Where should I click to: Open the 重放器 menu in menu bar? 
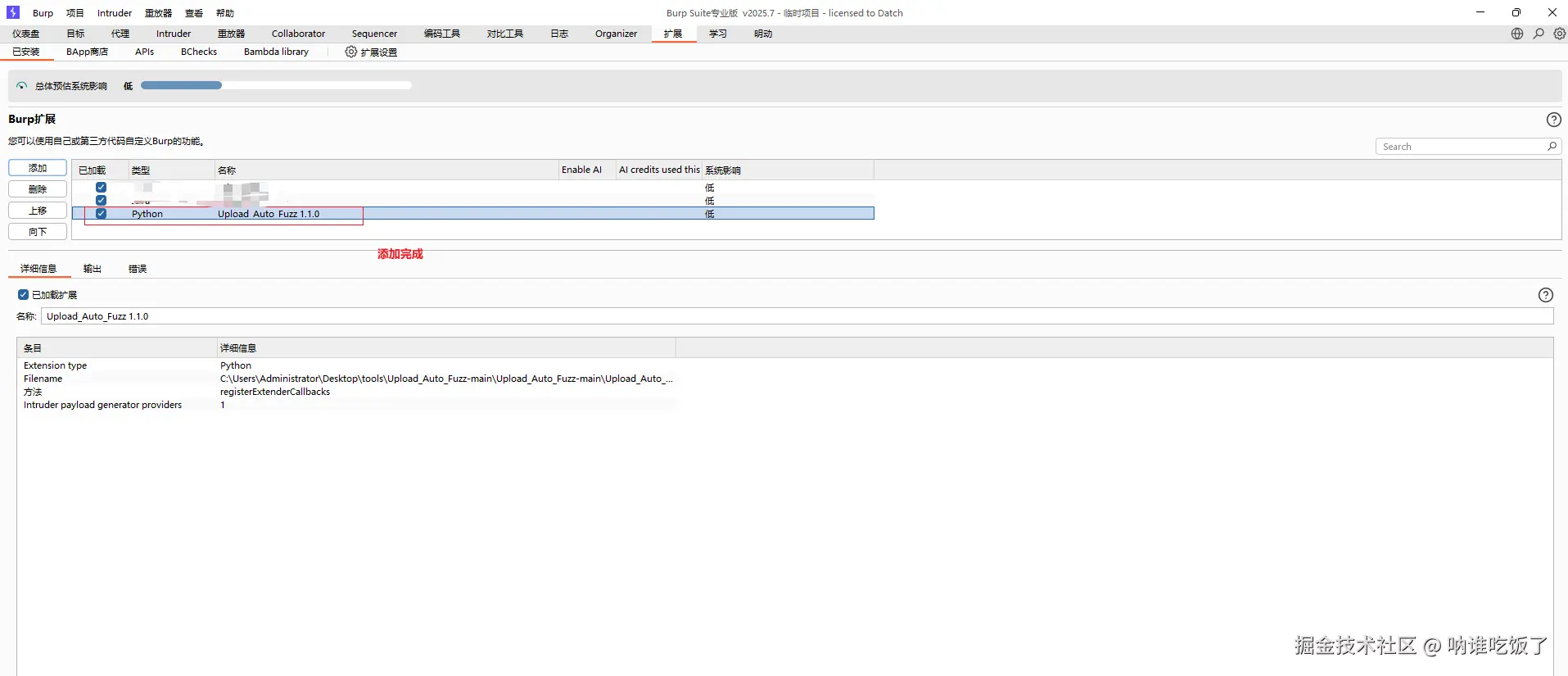coord(158,13)
